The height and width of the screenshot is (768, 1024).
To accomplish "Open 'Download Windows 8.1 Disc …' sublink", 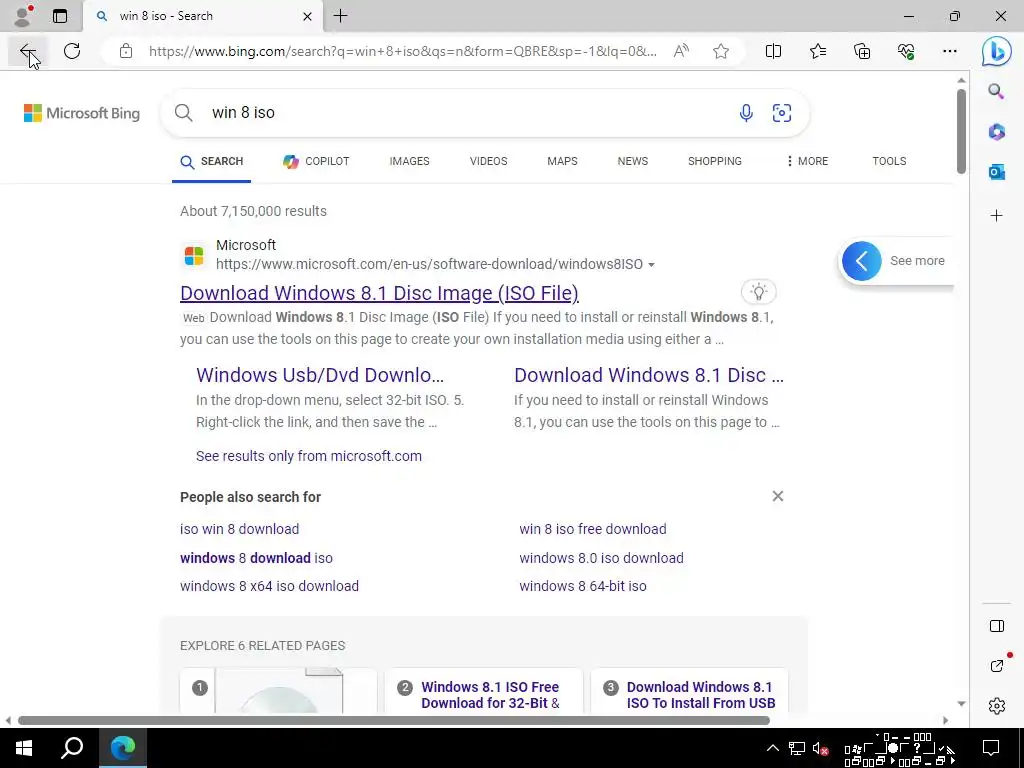I will [x=648, y=375].
